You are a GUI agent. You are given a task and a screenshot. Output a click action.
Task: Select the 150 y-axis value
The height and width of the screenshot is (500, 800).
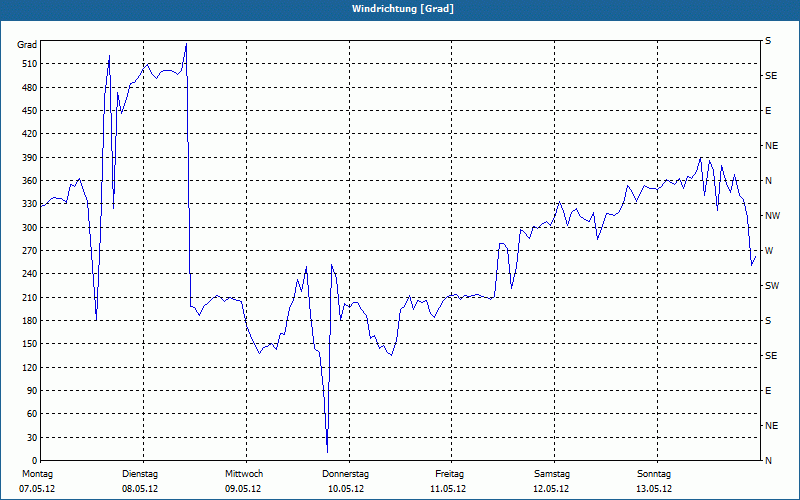coord(30,344)
